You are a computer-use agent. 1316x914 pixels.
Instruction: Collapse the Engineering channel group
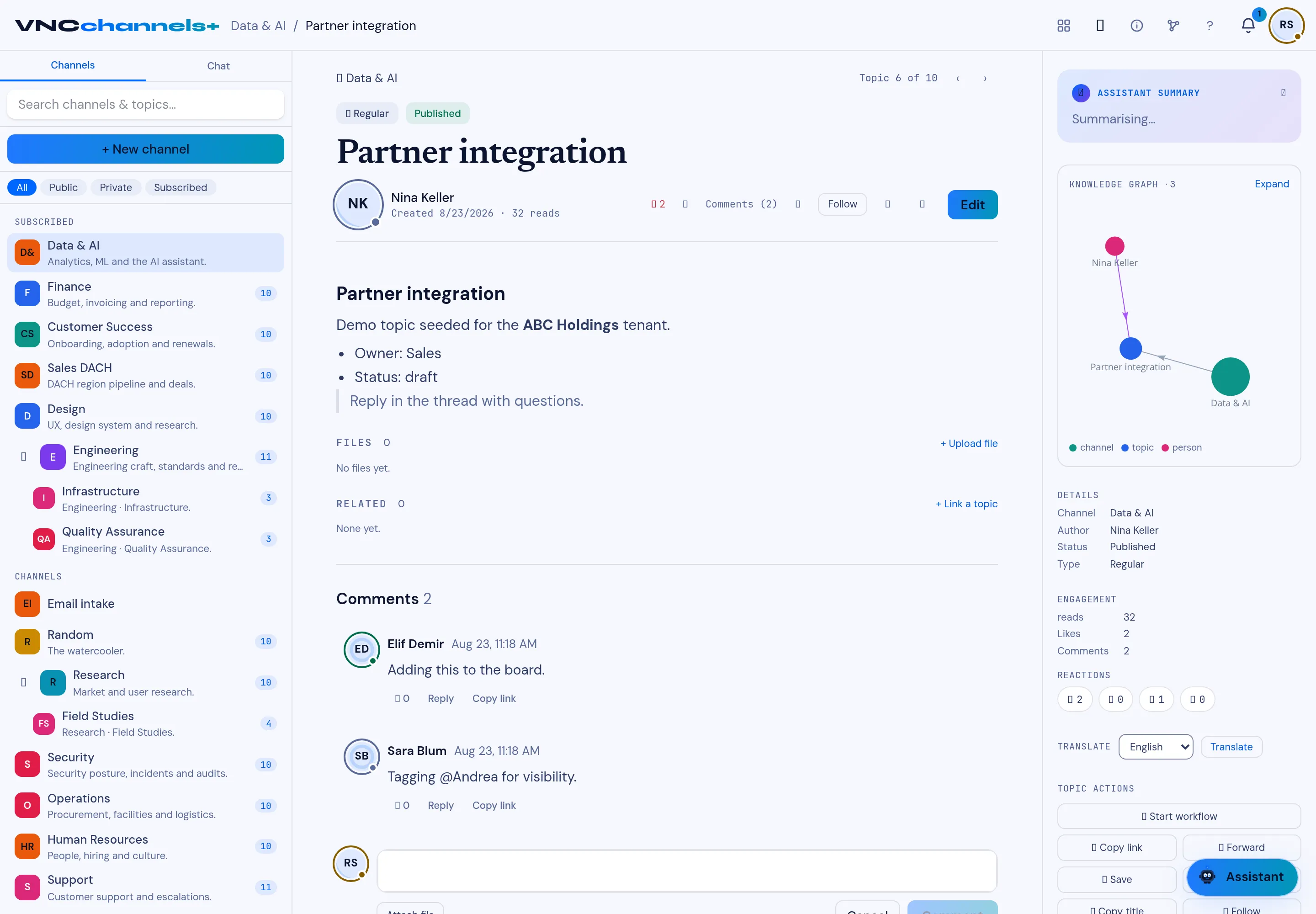click(x=23, y=457)
